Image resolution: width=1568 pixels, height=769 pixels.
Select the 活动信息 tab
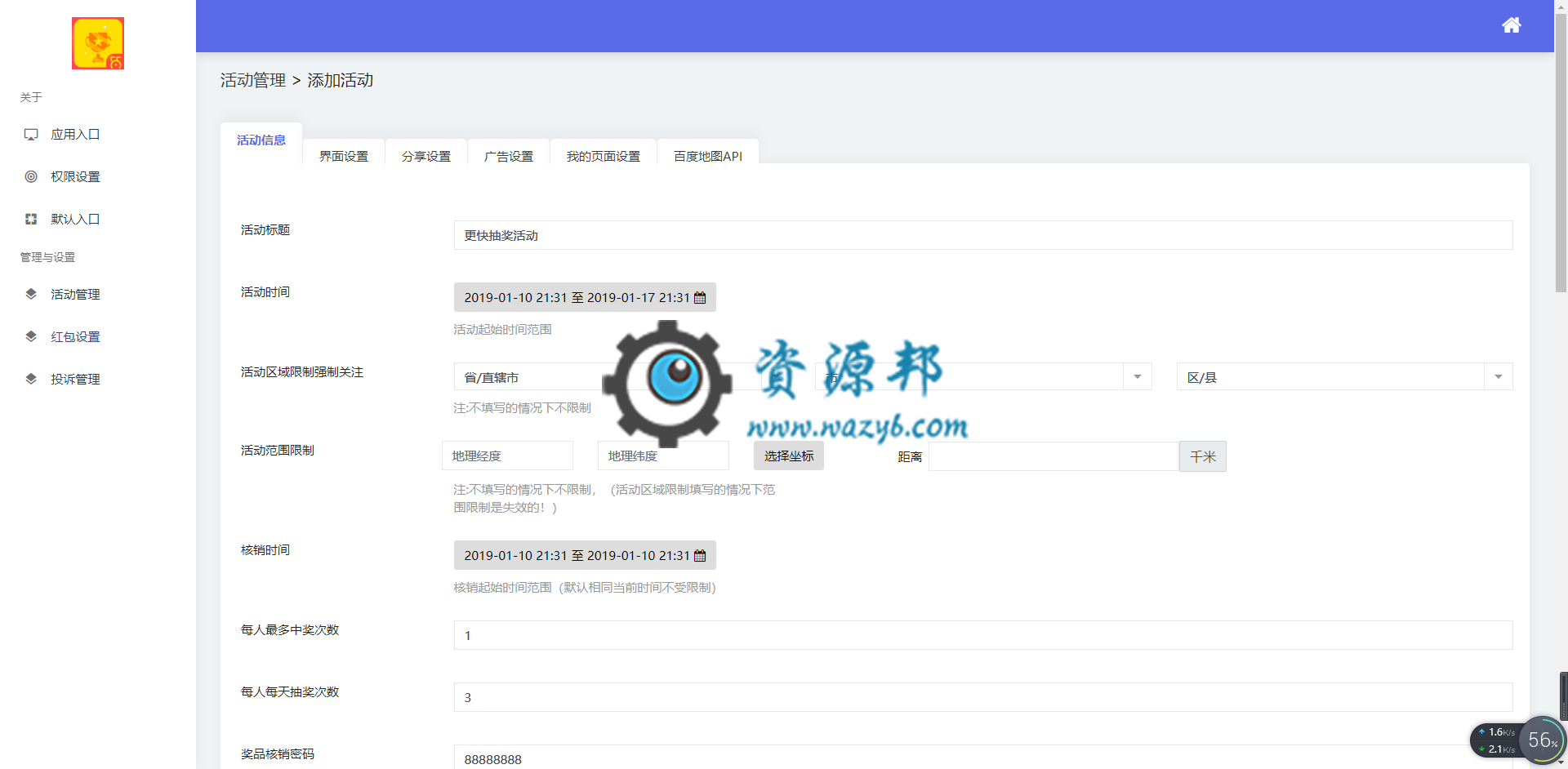point(261,140)
